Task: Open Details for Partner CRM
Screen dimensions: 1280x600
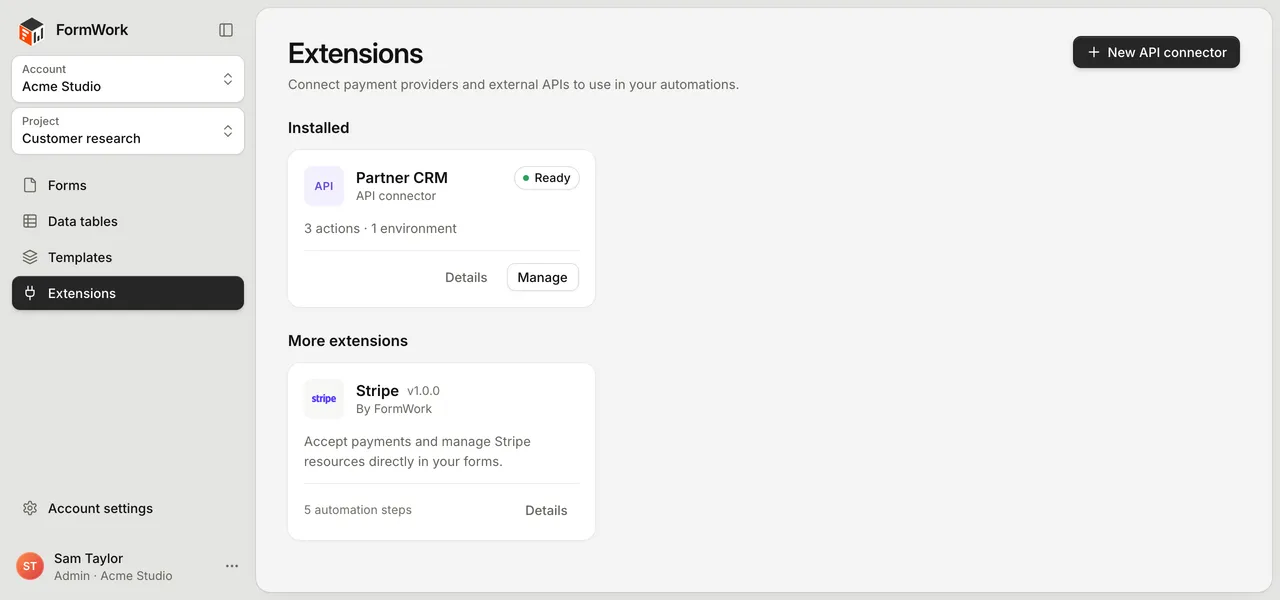Action: click(466, 277)
